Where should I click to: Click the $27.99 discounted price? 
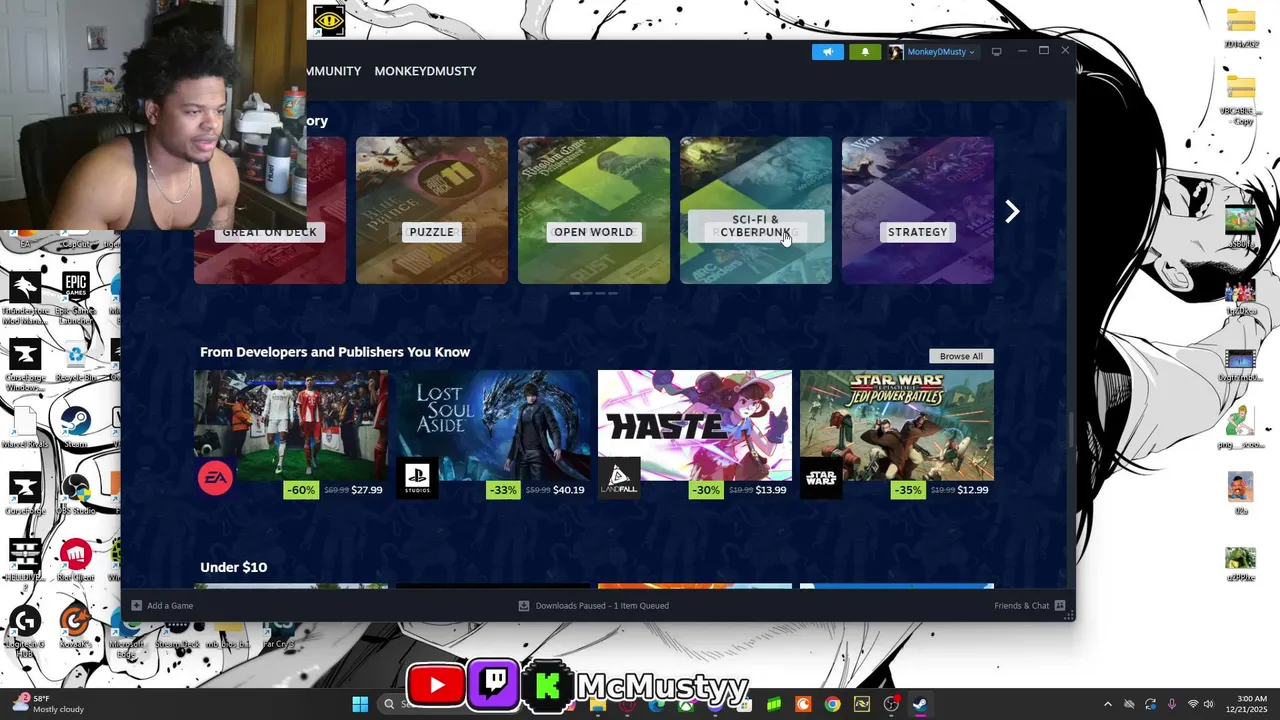(x=367, y=490)
